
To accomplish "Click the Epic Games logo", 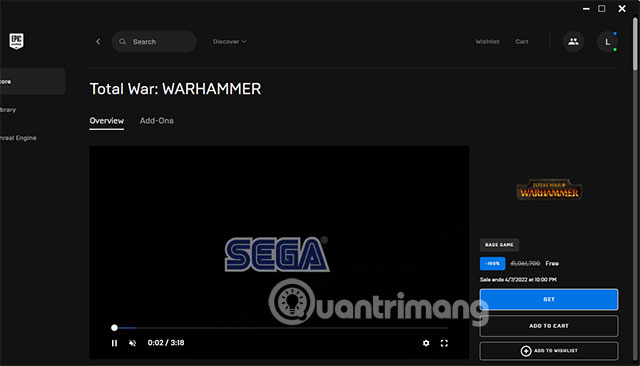I will (x=16, y=41).
